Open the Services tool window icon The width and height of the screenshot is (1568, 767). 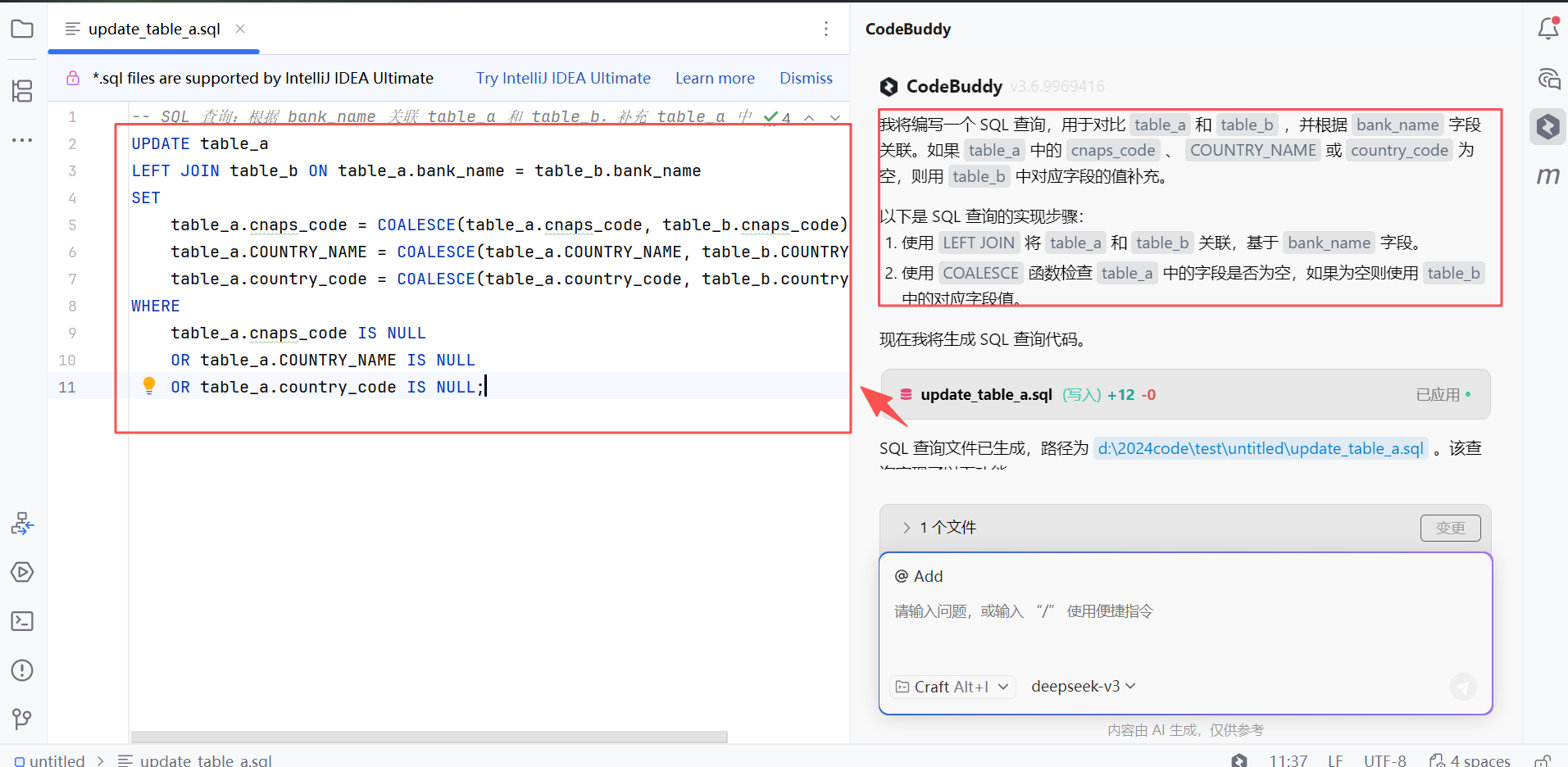pyautogui.click(x=22, y=523)
